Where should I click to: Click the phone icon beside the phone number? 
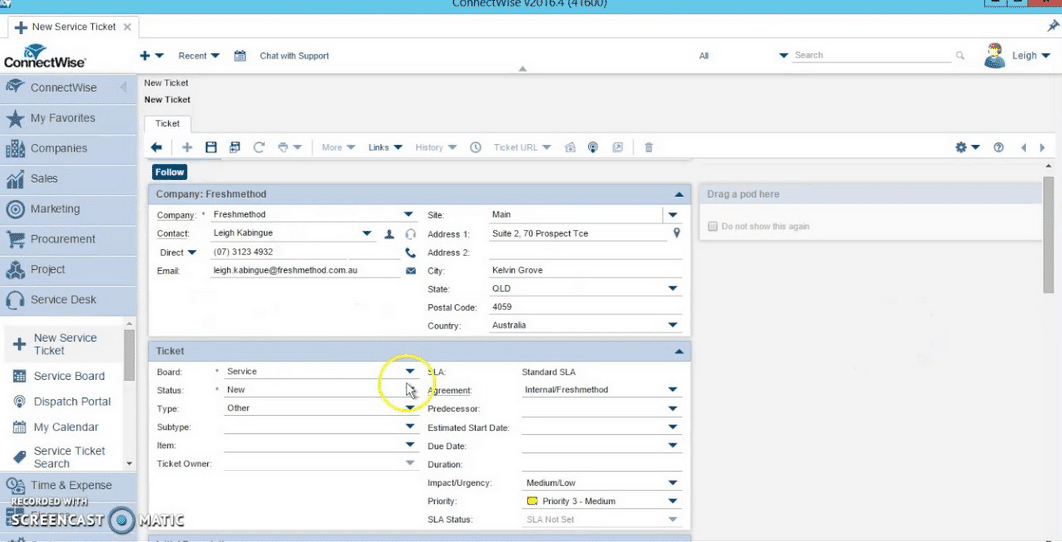coord(410,252)
